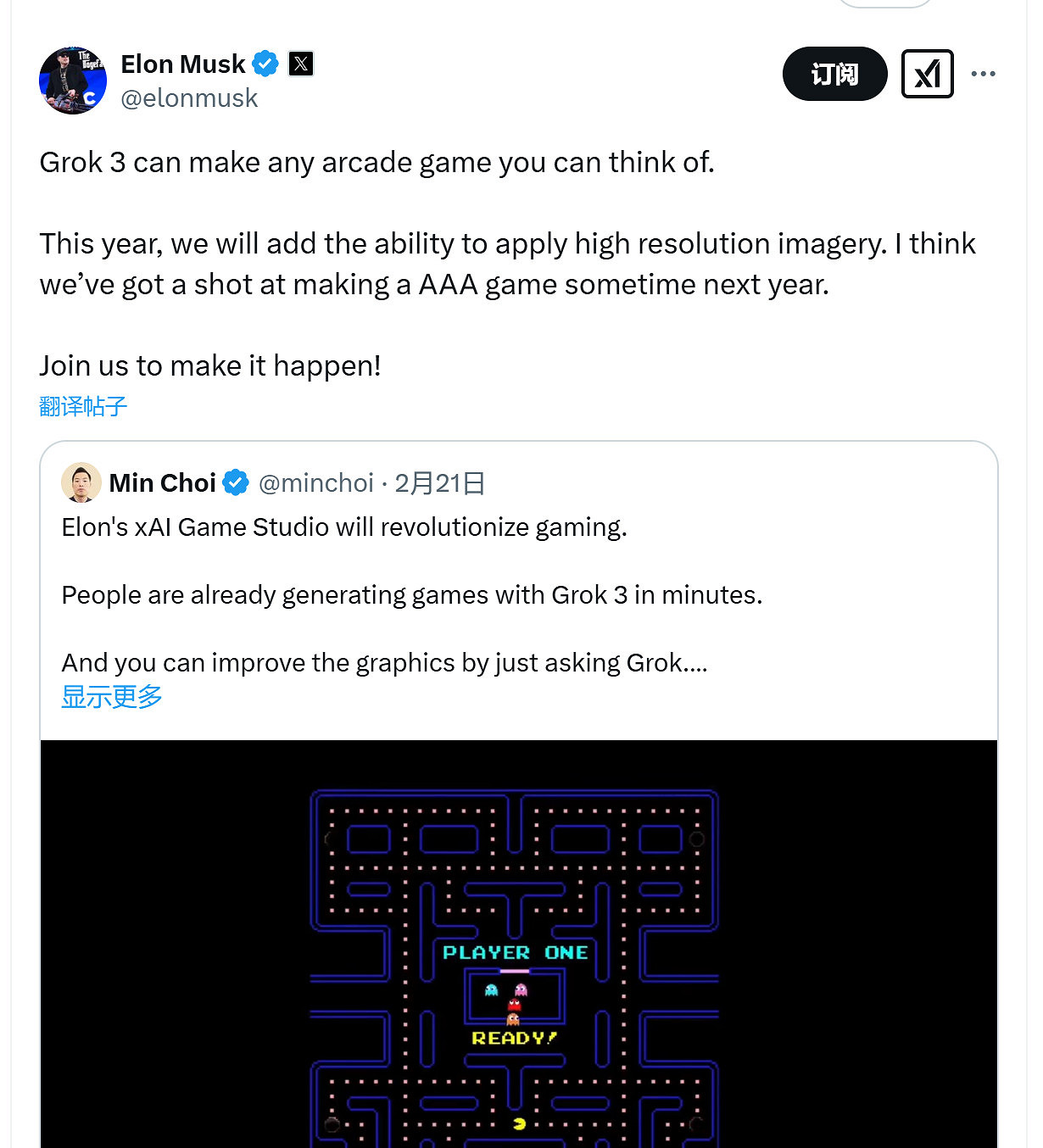Open the quoted Min Choi post card
This screenshot has width=1043, height=1148.
[x=521, y=594]
